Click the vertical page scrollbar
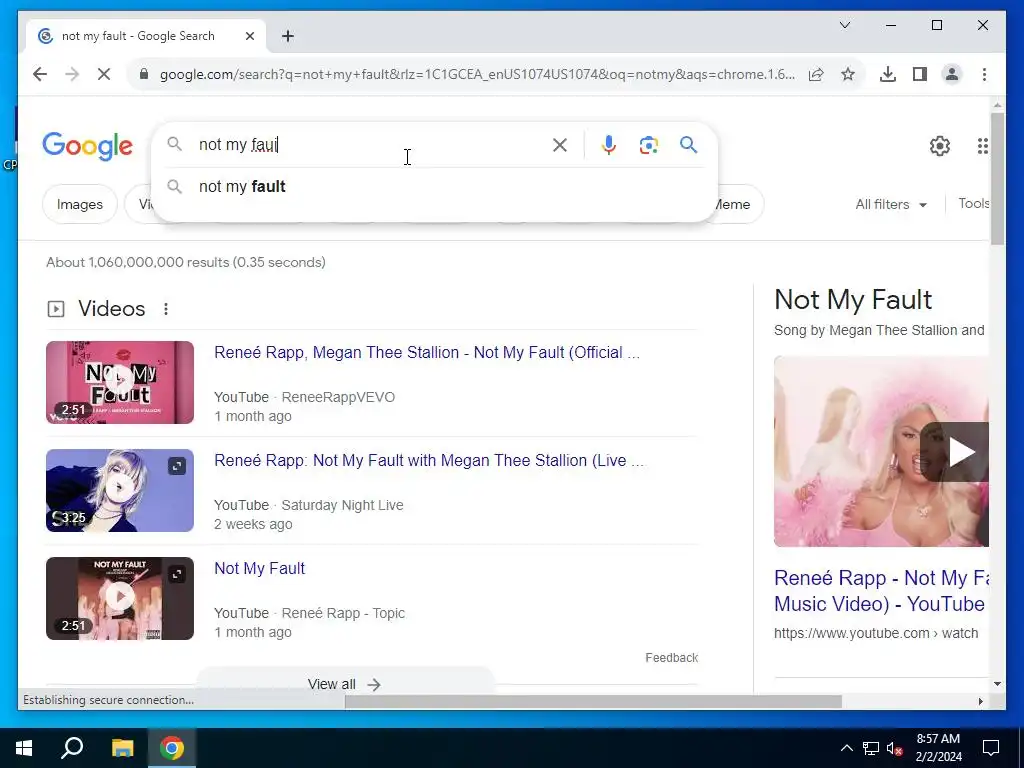This screenshot has width=1024, height=768. [997, 178]
